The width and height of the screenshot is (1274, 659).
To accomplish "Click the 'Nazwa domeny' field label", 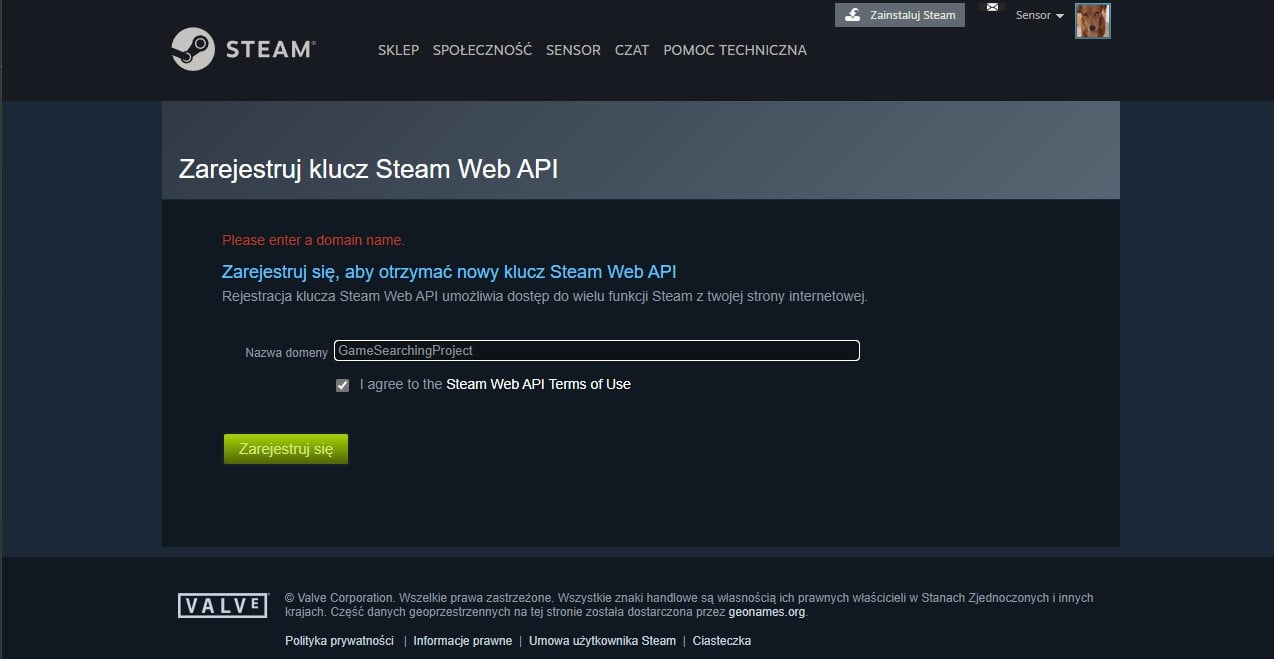I will (286, 353).
